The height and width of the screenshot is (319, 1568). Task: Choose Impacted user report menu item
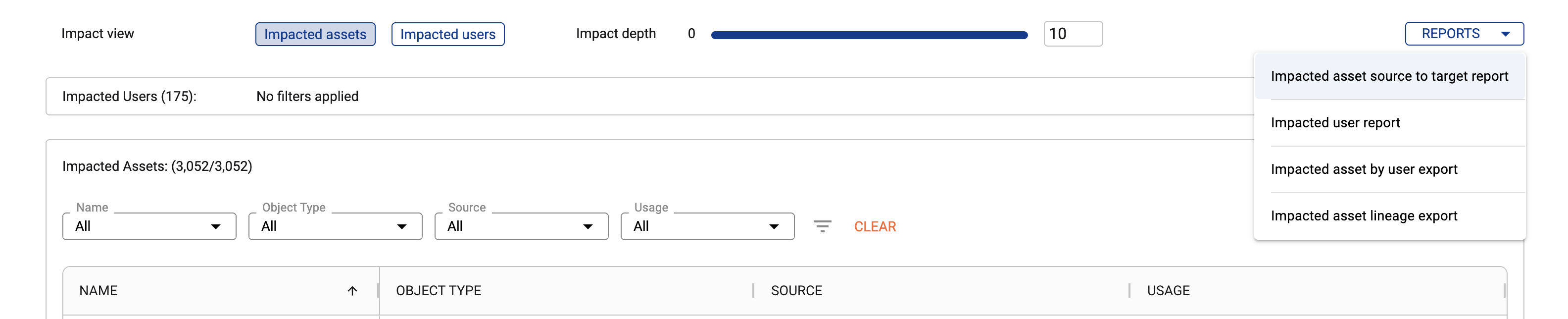[x=1335, y=123]
